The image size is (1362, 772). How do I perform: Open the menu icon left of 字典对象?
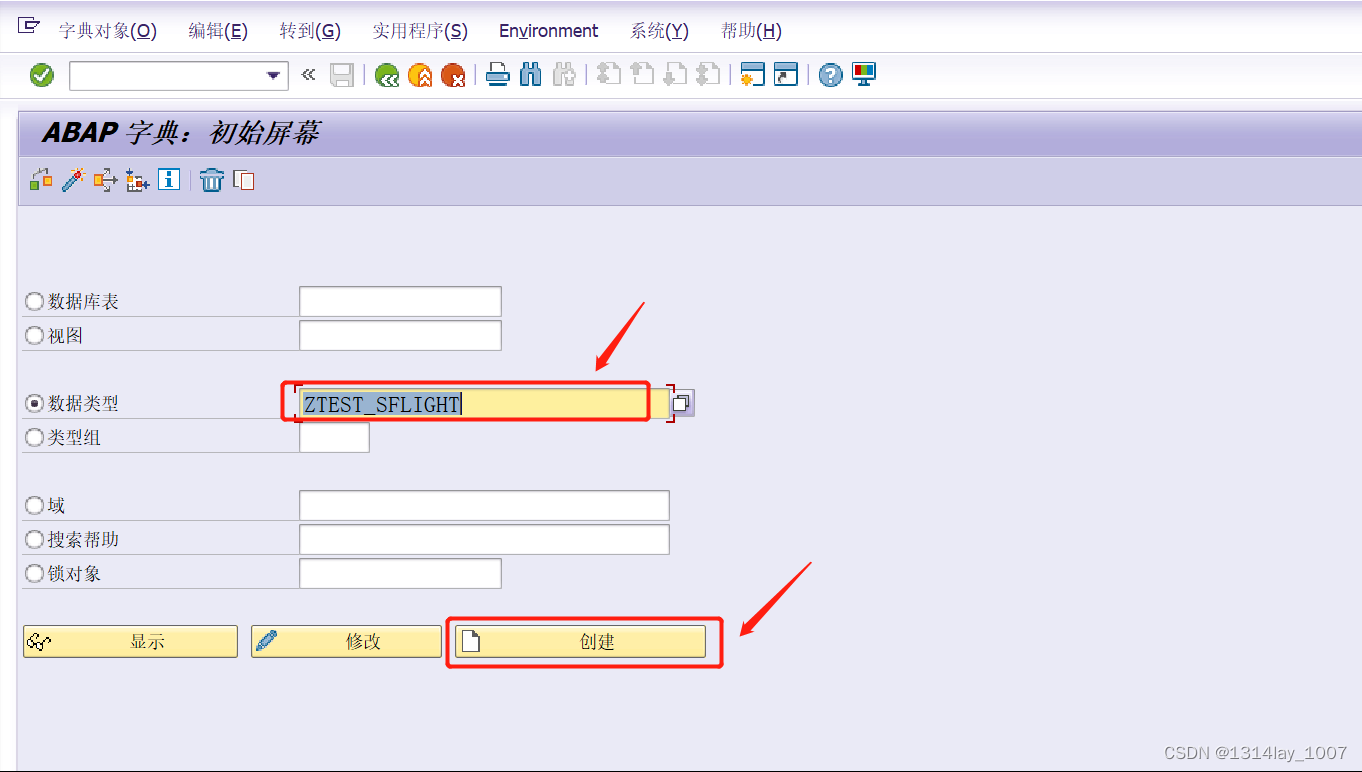click(x=29, y=27)
